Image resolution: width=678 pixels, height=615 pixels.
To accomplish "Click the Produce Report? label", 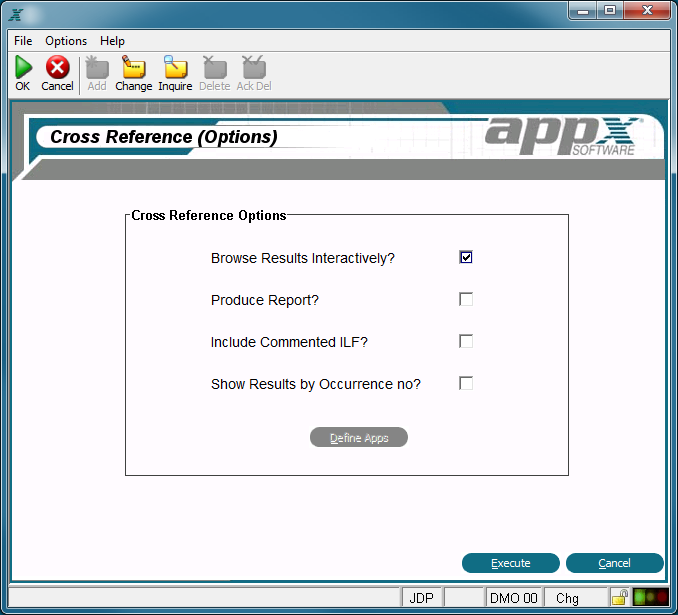I will tap(265, 300).
